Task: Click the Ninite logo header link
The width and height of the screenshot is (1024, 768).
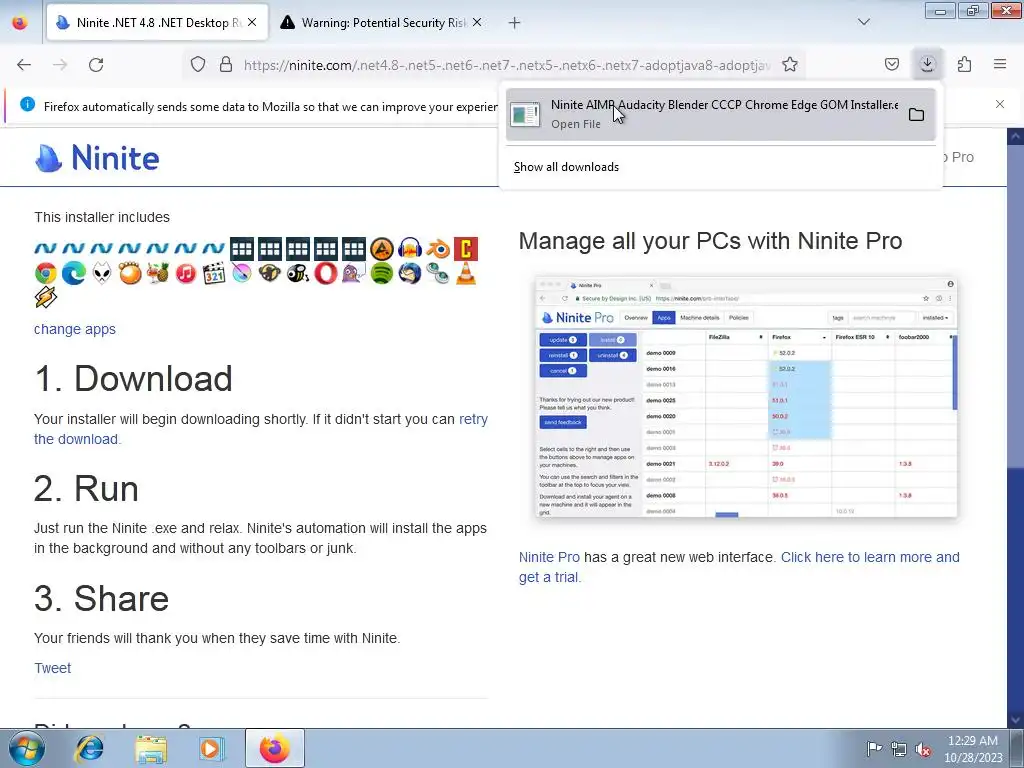Action: tap(97, 157)
